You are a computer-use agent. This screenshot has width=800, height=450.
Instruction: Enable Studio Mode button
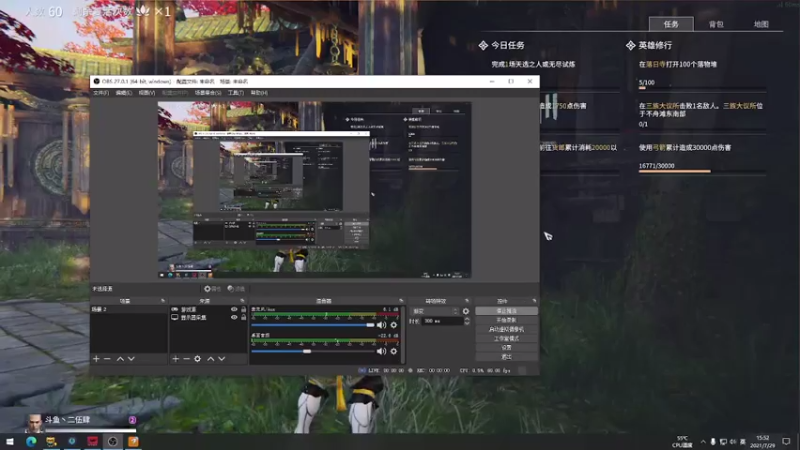coord(506,338)
